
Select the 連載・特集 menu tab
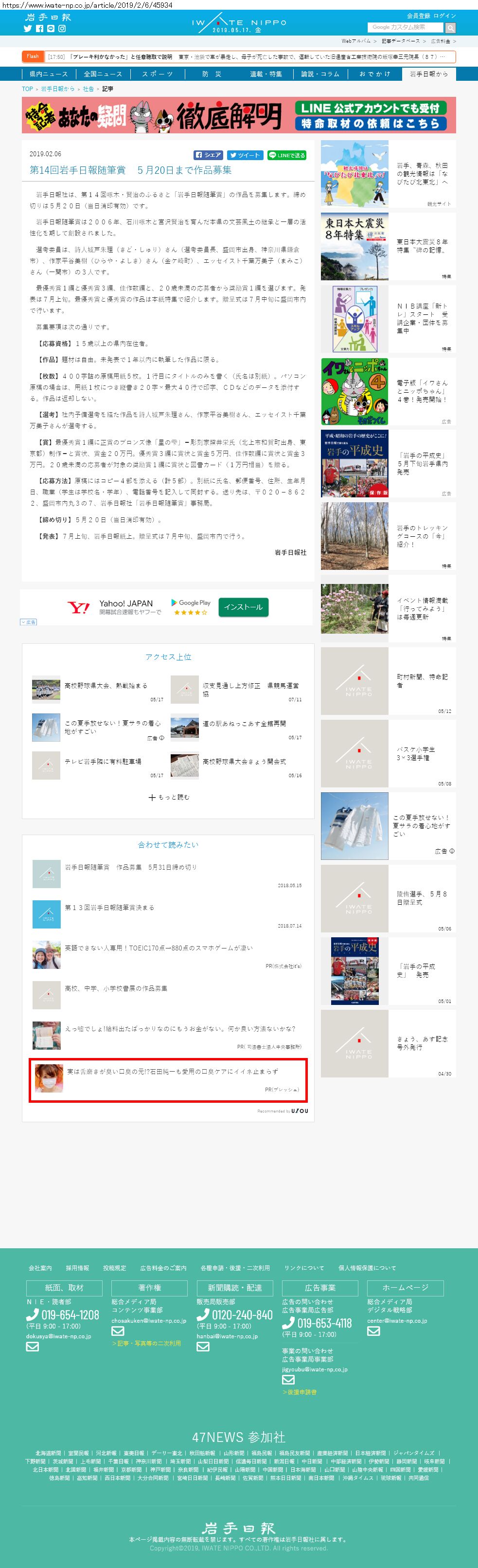(x=266, y=73)
